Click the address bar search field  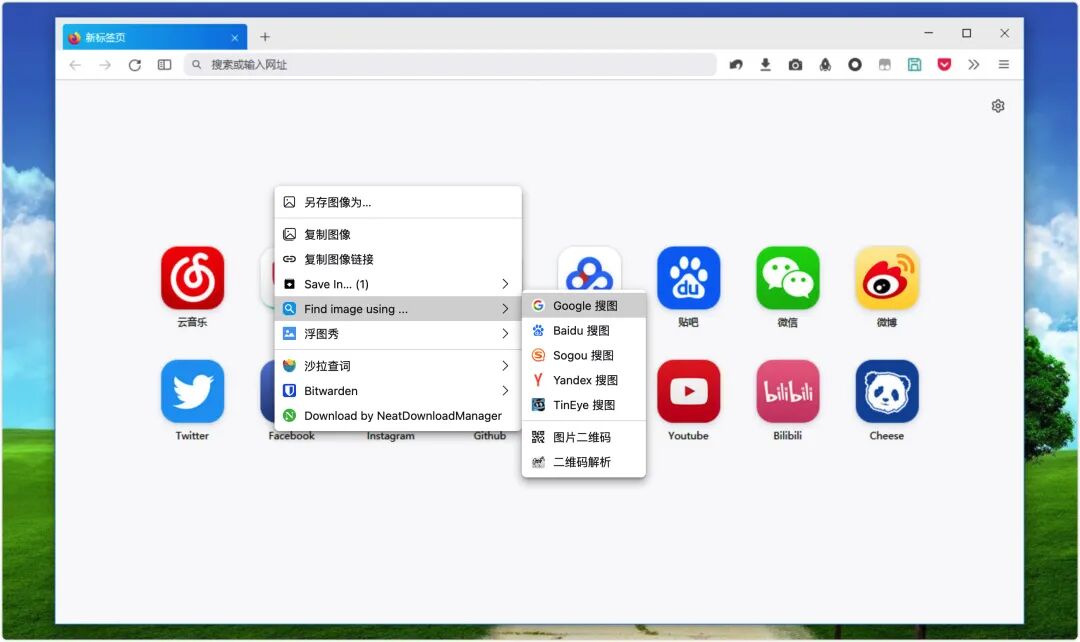[450, 65]
